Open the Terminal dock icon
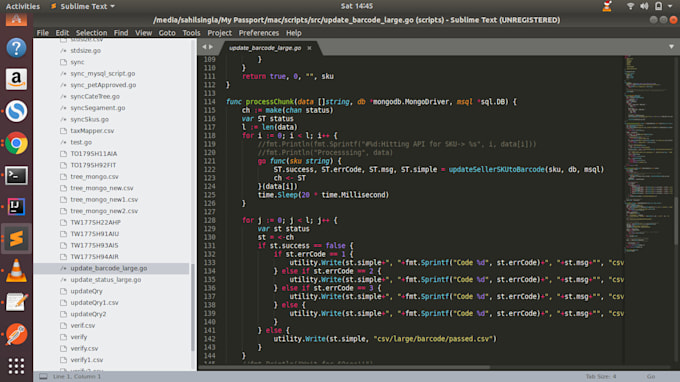This screenshot has width=680, height=382. click(16, 175)
